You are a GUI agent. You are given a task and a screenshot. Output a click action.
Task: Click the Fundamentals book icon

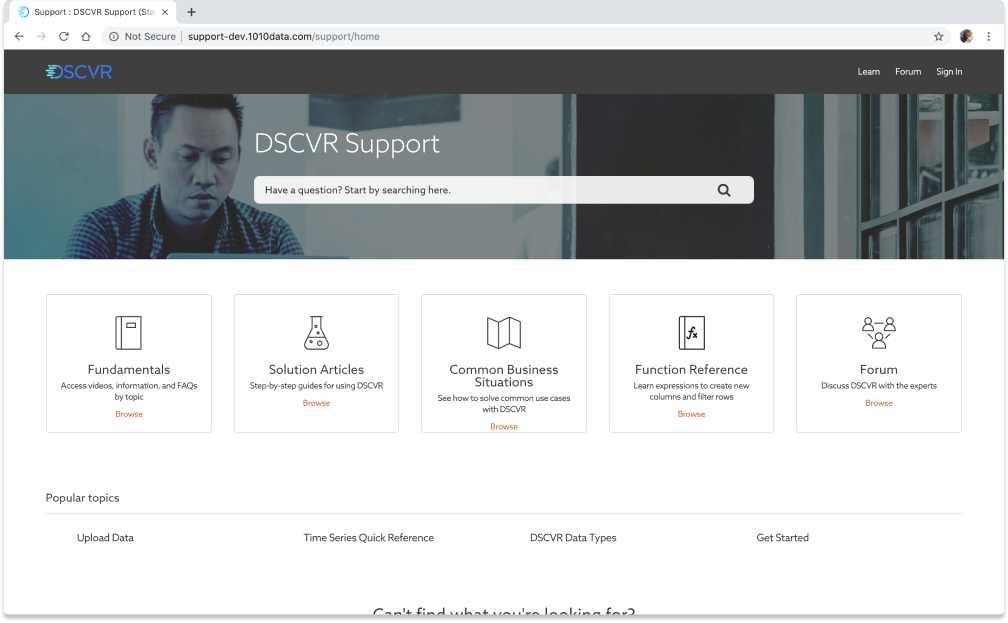pos(129,332)
